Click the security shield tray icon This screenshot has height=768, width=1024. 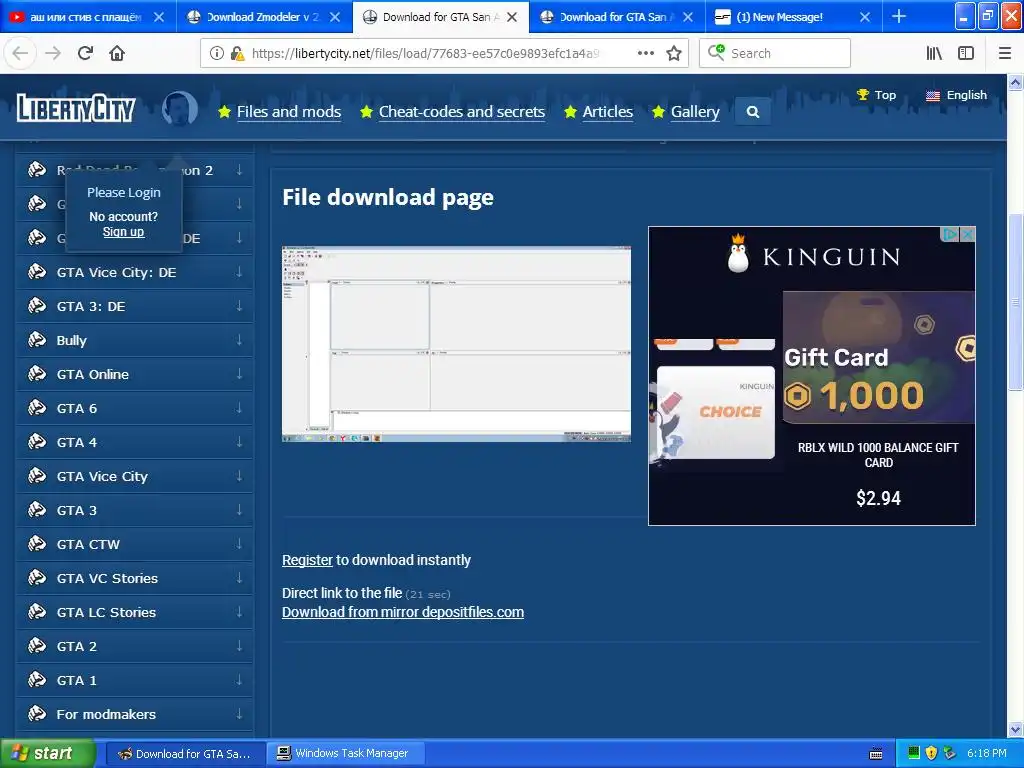click(931, 753)
